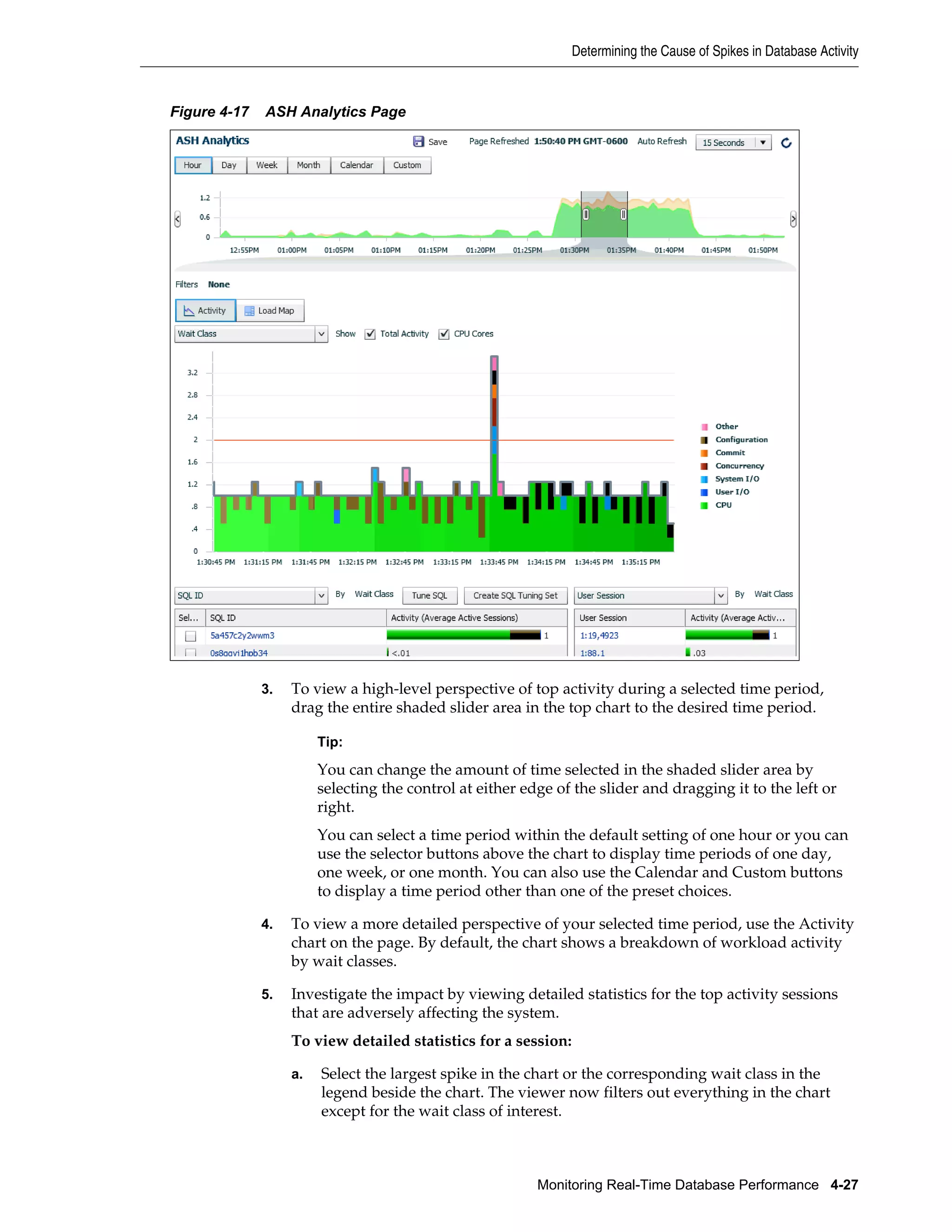The width and height of the screenshot is (952, 1232).
Task: Toggle the CPU Cores checkbox
Action: (x=444, y=334)
